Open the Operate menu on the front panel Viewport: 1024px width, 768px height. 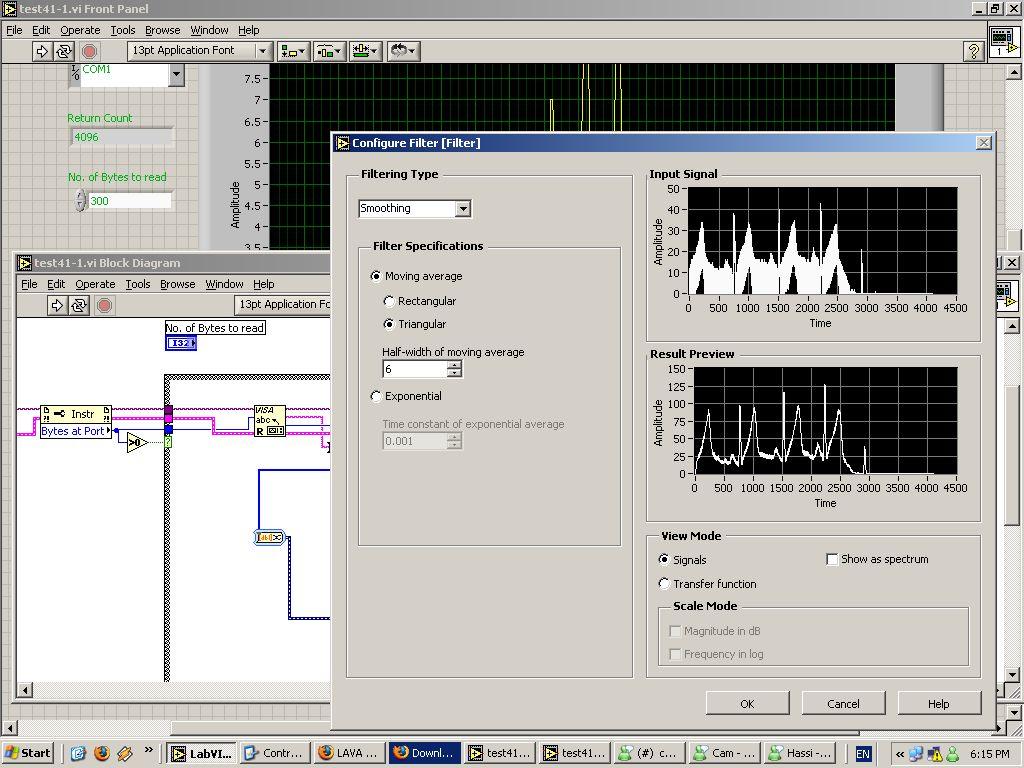[x=80, y=29]
